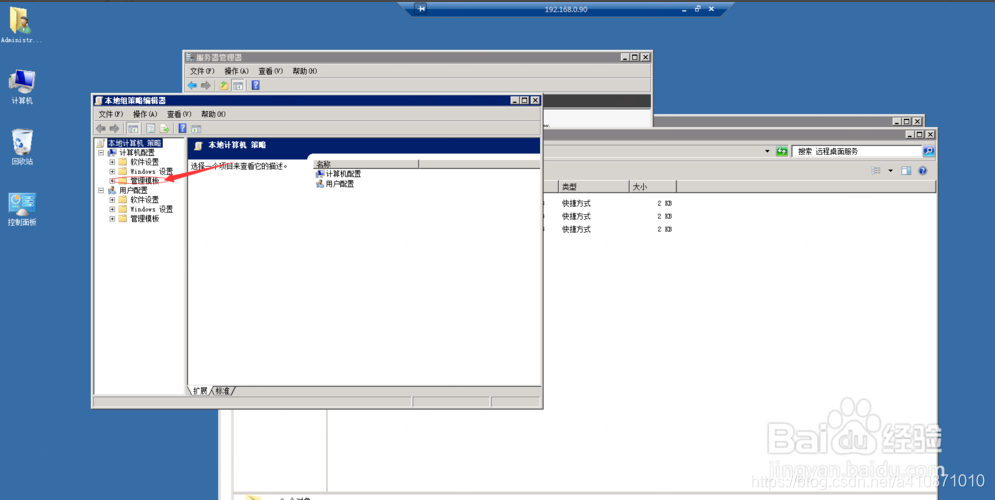Select 管理模板 folder under 计算机配置

pyautogui.click(x=145, y=181)
